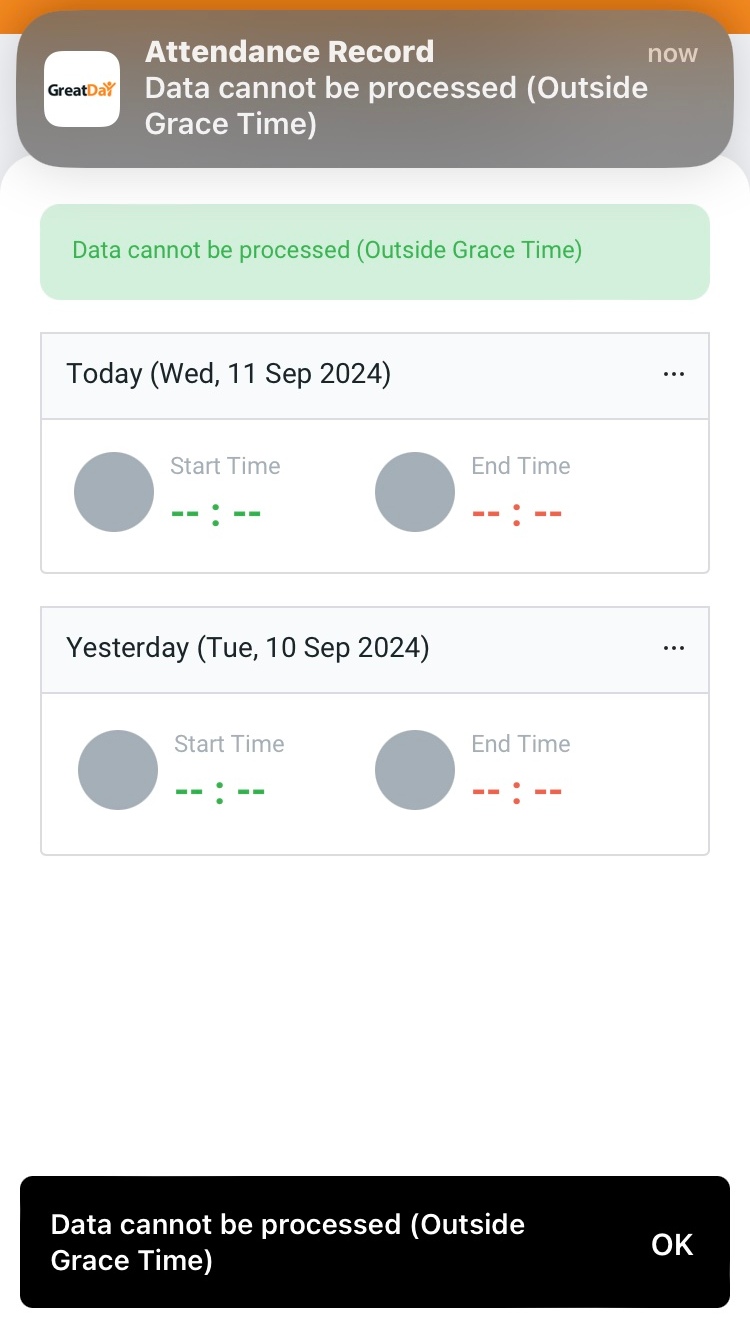Open three-dot menu for Today's record
The height and width of the screenshot is (1328, 750).
pos(674,374)
